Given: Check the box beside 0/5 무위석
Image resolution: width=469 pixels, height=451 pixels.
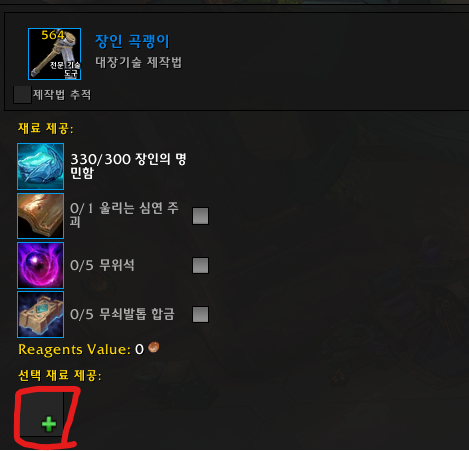Looking at the screenshot, I should point(200,265).
